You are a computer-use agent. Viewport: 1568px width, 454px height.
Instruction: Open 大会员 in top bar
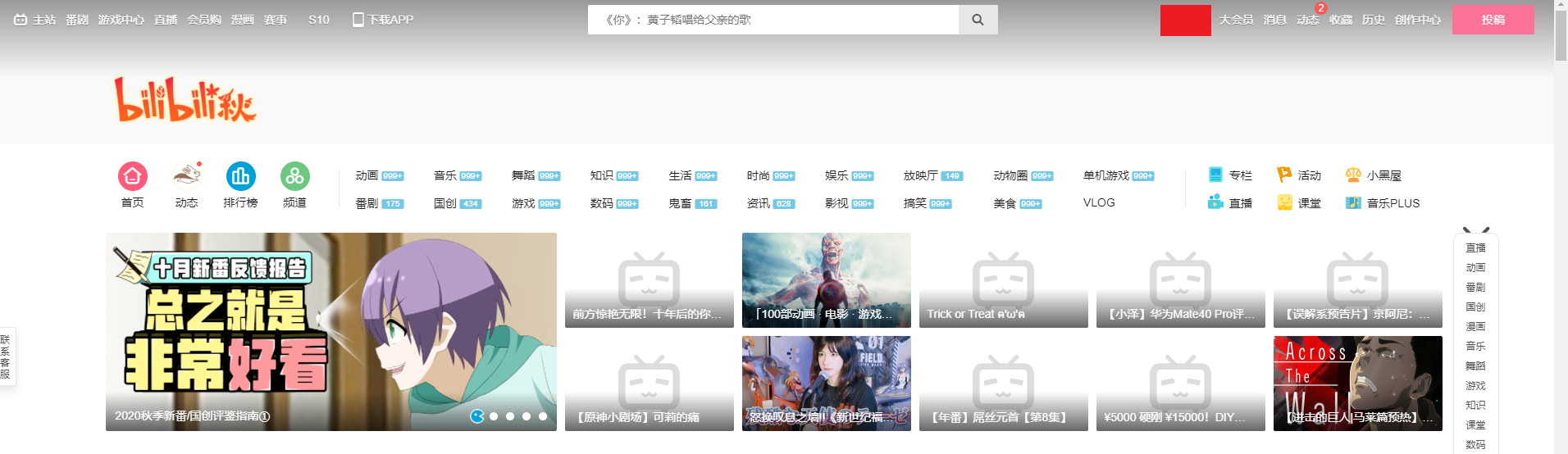coord(1236,20)
